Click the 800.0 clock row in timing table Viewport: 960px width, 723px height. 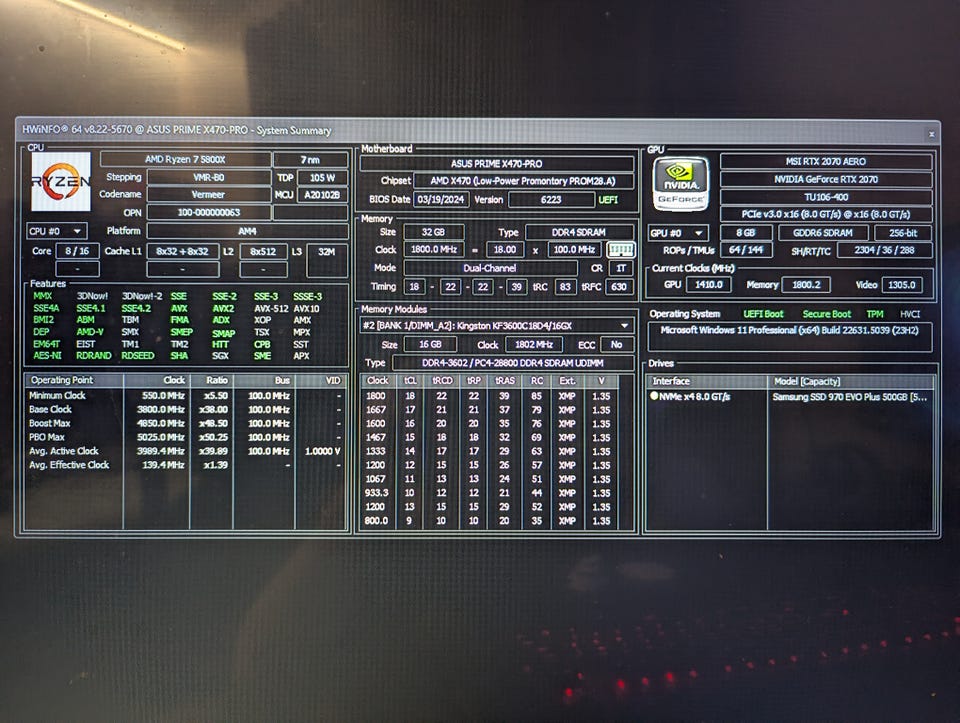[x=489, y=521]
